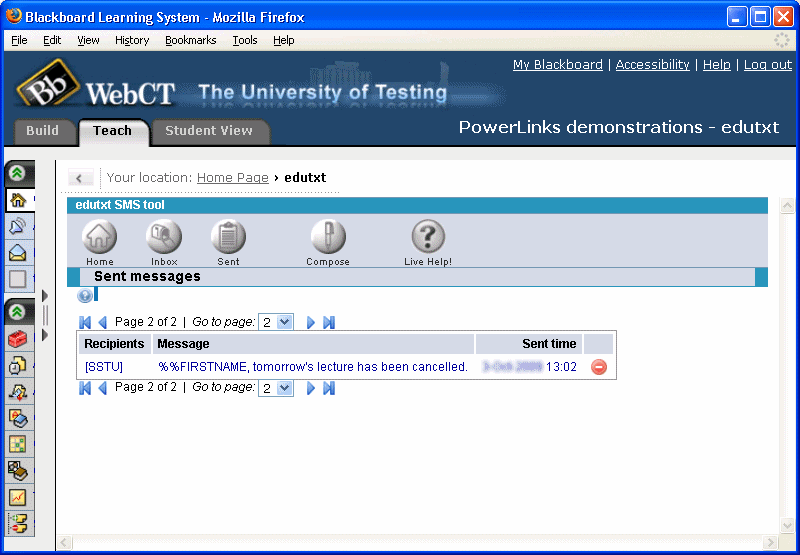Open the top Go to page dropdown
800x555 pixels.
pyautogui.click(x=276, y=322)
